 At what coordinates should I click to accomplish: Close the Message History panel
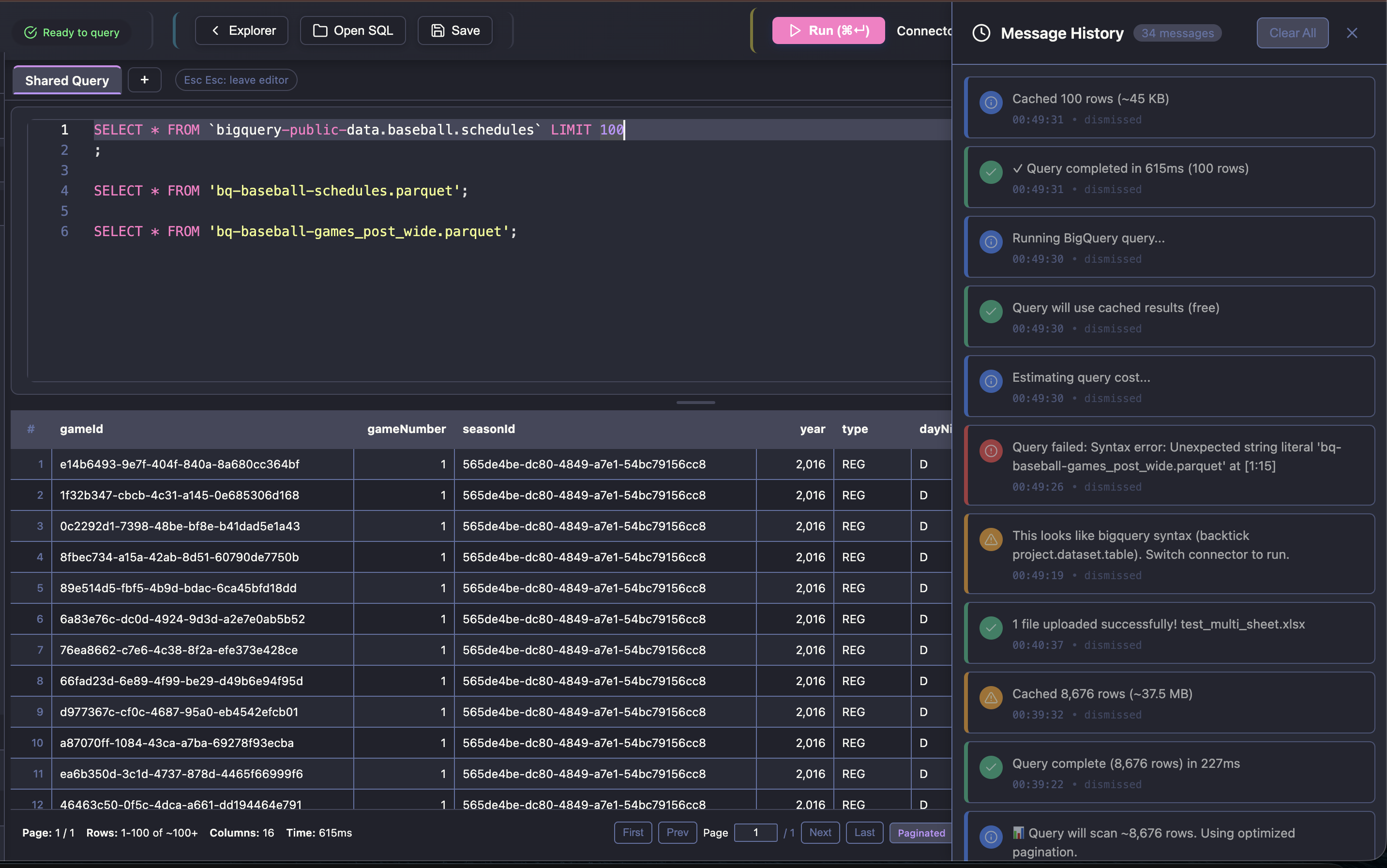(x=1351, y=33)
